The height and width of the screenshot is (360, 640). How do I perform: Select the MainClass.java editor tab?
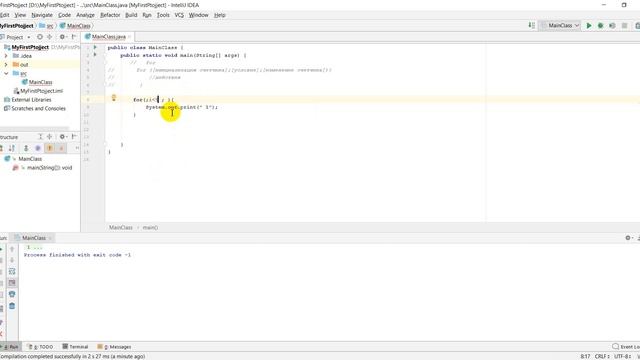click(x=109, y=37)
